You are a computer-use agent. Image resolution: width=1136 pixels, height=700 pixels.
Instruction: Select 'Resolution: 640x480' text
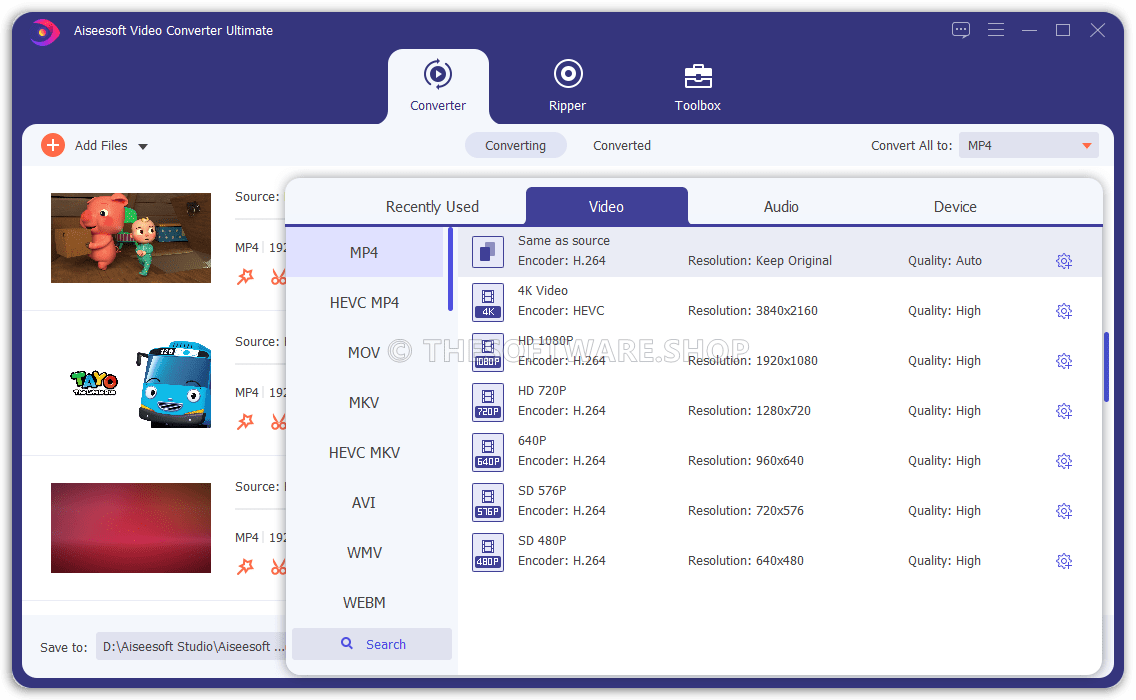[x=746, y=561]
